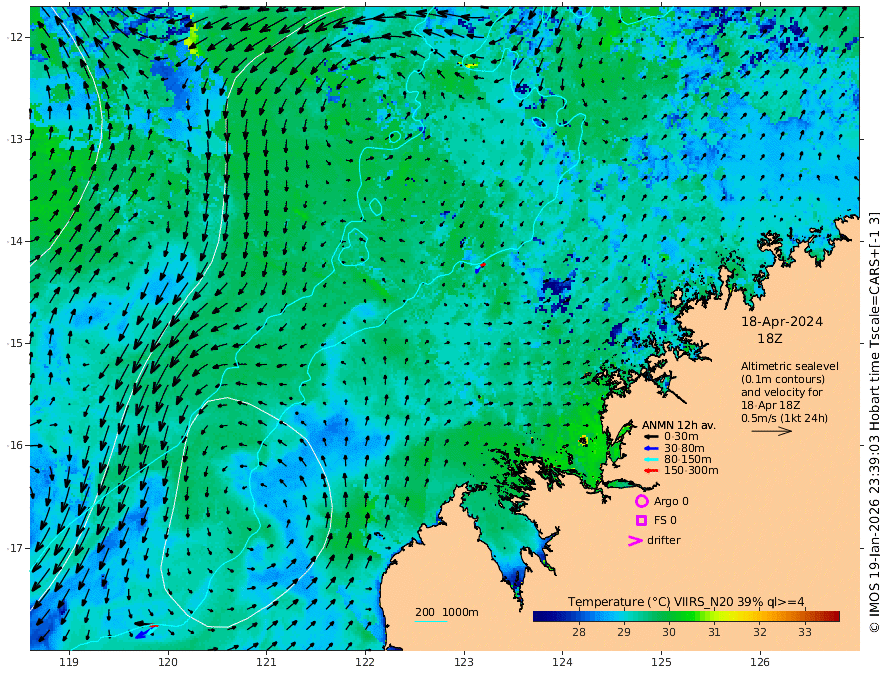Click the dark red end of the color bar
880x680 pixels.
point(835,617)
